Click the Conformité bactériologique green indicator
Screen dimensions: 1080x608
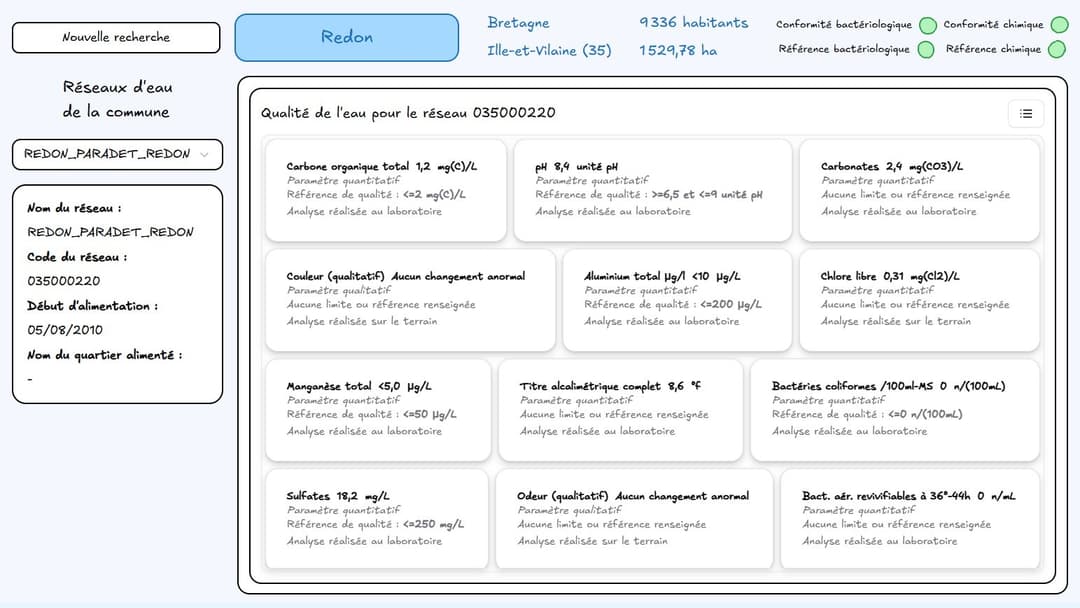coord(927,25)
